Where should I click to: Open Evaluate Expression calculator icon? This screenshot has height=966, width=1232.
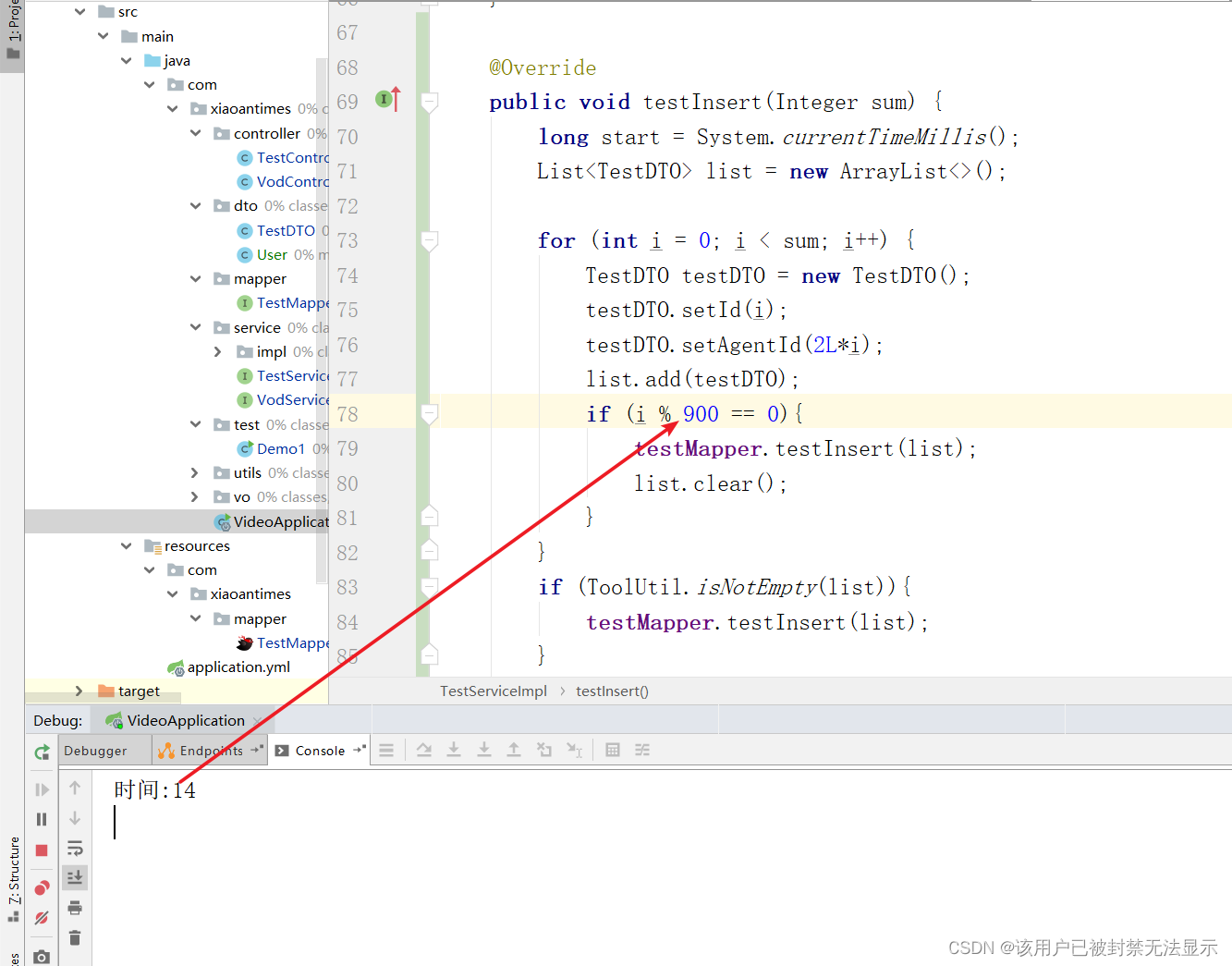[612, 750]
